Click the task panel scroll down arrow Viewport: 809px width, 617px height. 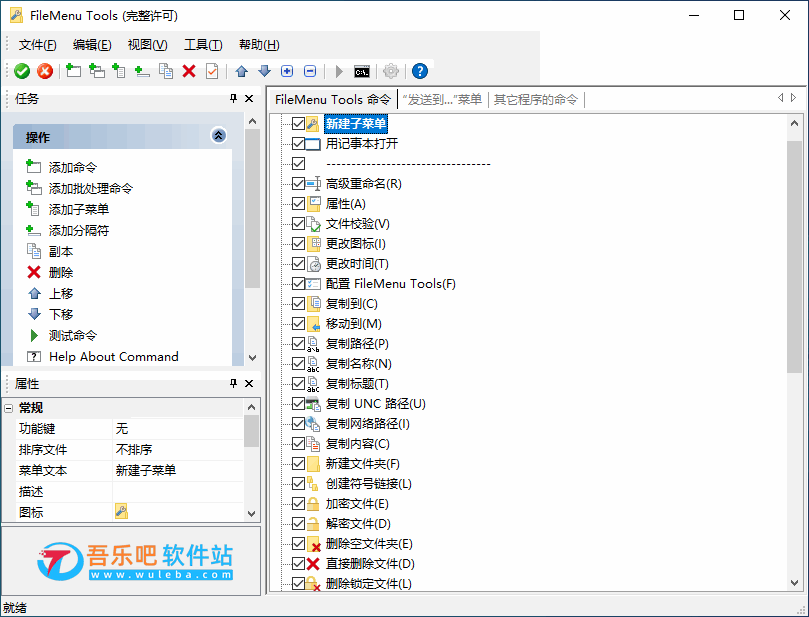252,358
